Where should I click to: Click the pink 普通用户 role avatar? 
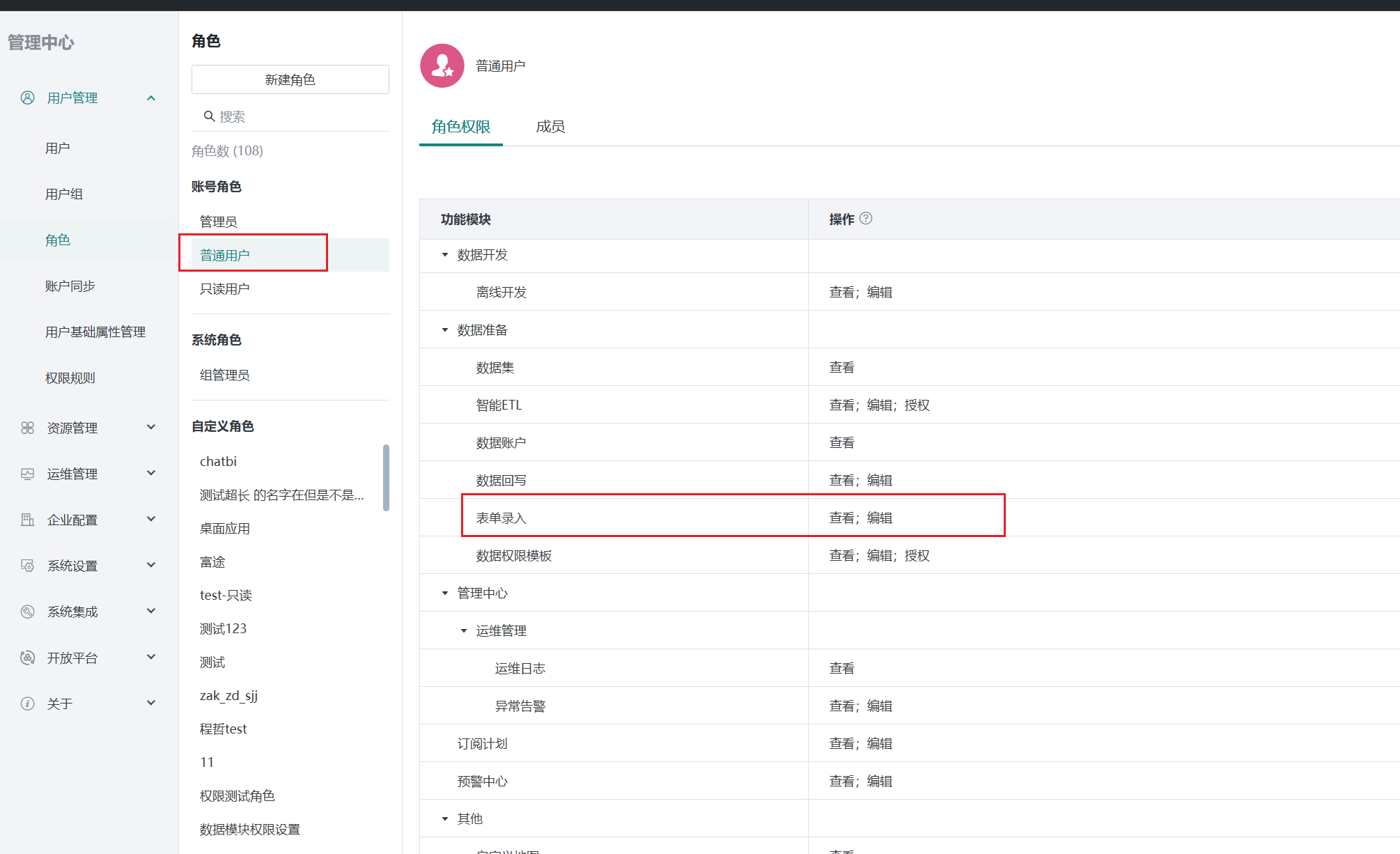point(442,66)
